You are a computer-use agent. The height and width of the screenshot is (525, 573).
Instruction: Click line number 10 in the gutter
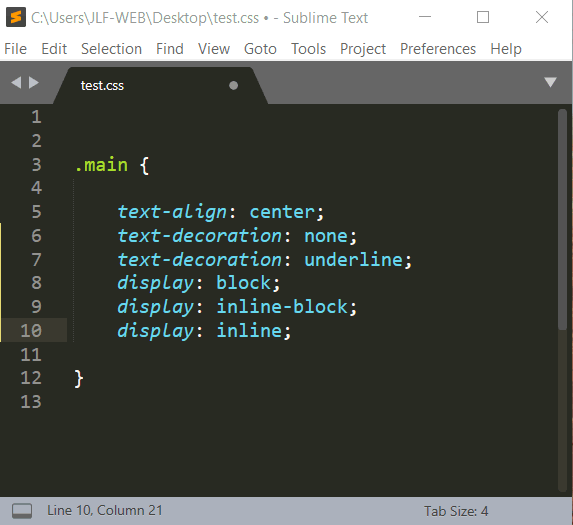(31, 331)
